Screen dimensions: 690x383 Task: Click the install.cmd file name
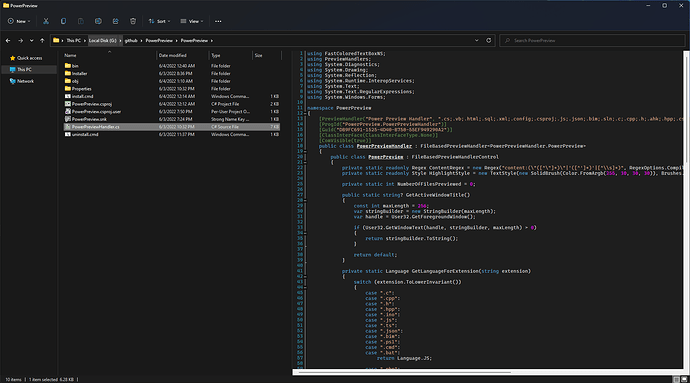point(83,96)
